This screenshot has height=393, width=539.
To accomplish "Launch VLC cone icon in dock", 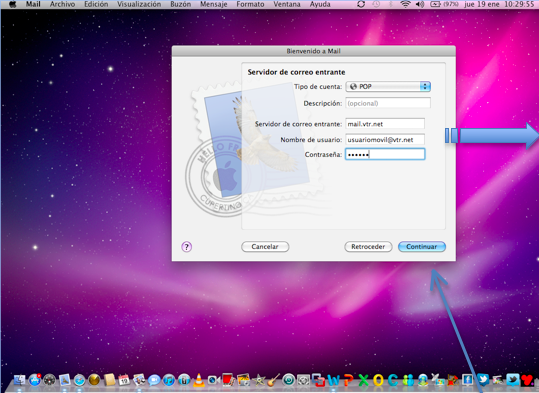I will pyautogui.click(x=199, y=380).
